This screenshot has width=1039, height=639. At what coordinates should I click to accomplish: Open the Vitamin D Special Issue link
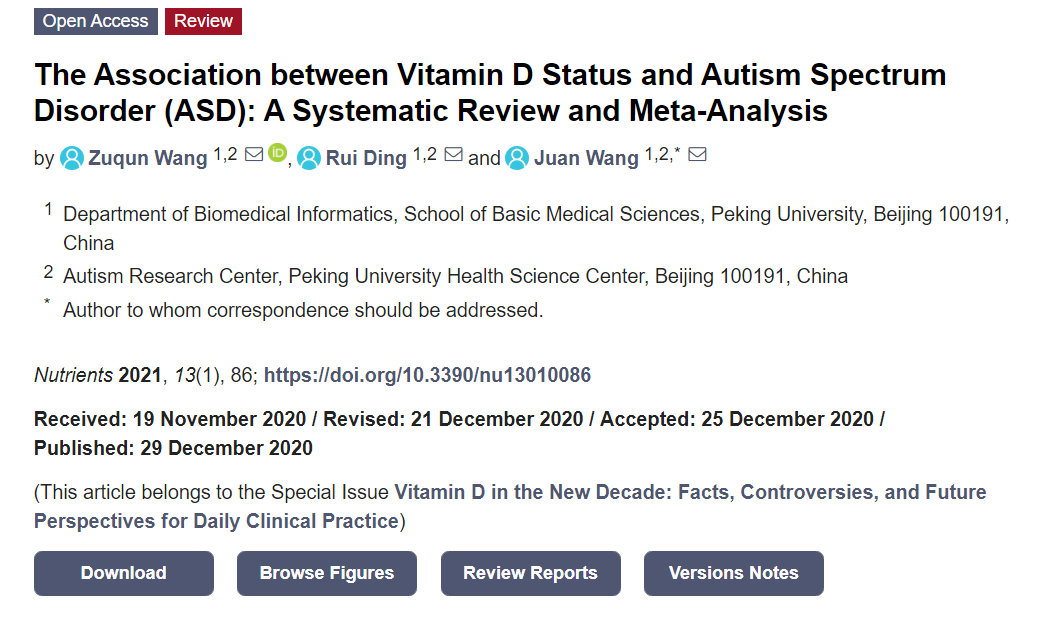510,506
